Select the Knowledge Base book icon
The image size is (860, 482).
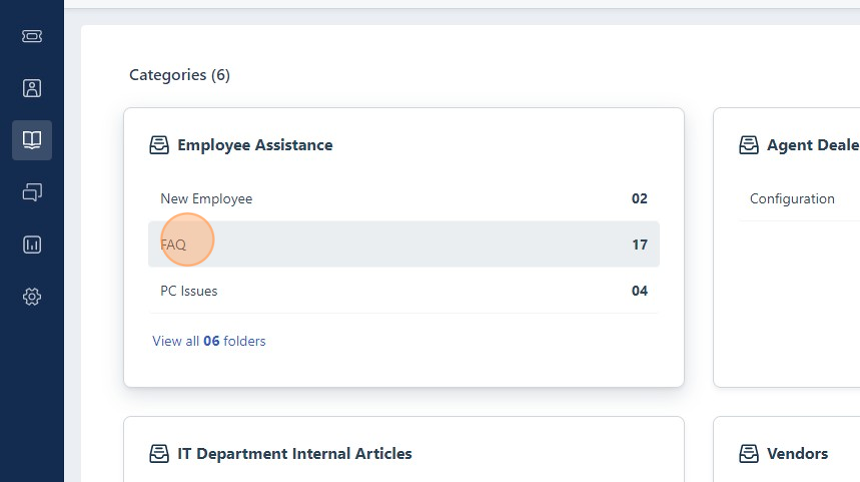(x=32, y=140)
